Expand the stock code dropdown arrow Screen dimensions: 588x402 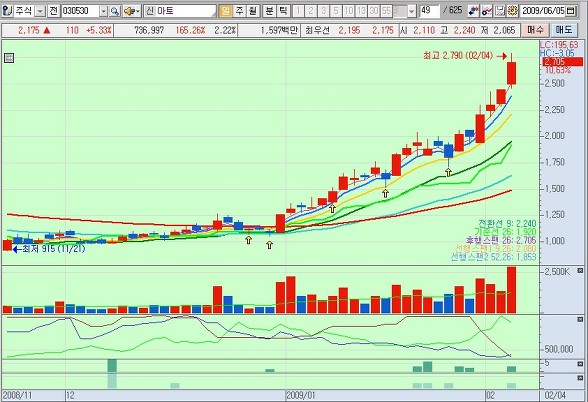coord(104,12)
